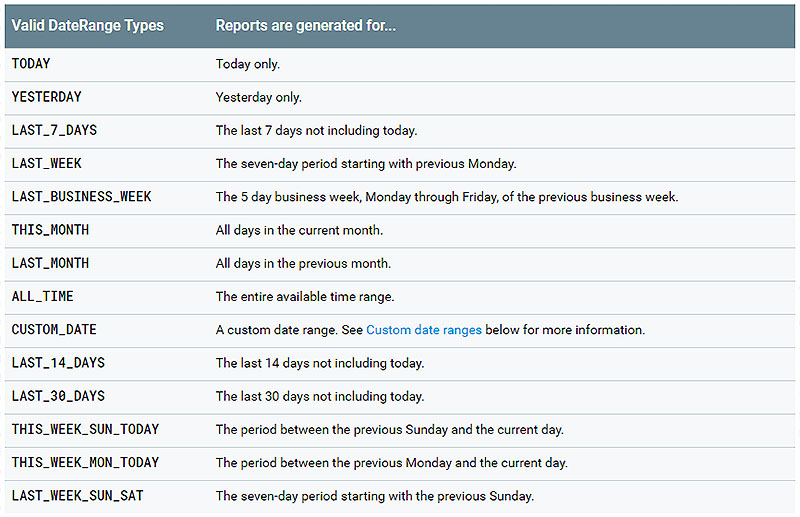Screen dimensions: 800x517
Task: Click the THIS_WEEK_MON_TODAY code entry
Action: click(85, 463)
